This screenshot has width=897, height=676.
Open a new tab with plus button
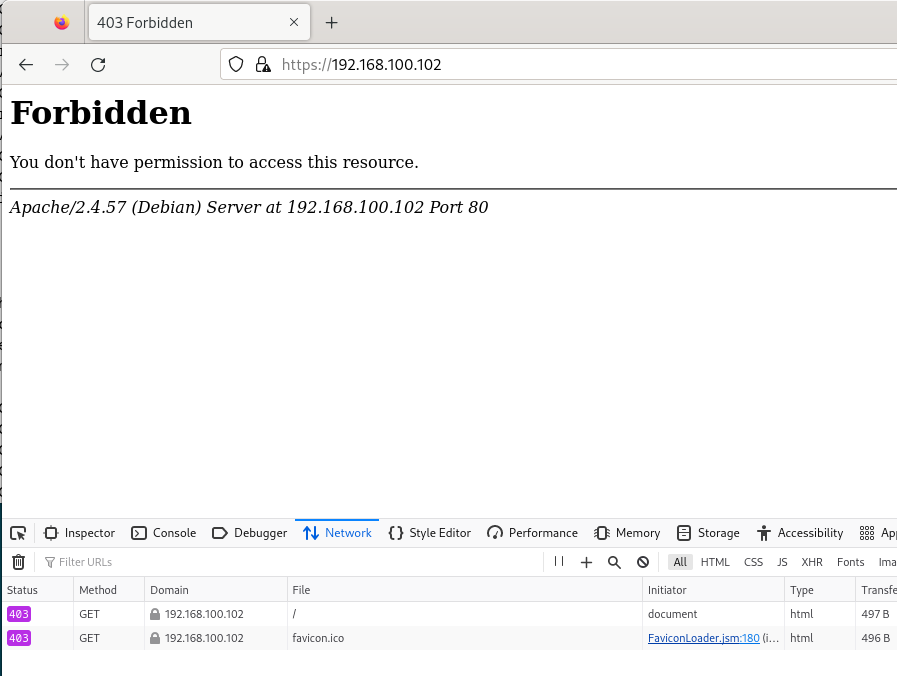[331, 23]
